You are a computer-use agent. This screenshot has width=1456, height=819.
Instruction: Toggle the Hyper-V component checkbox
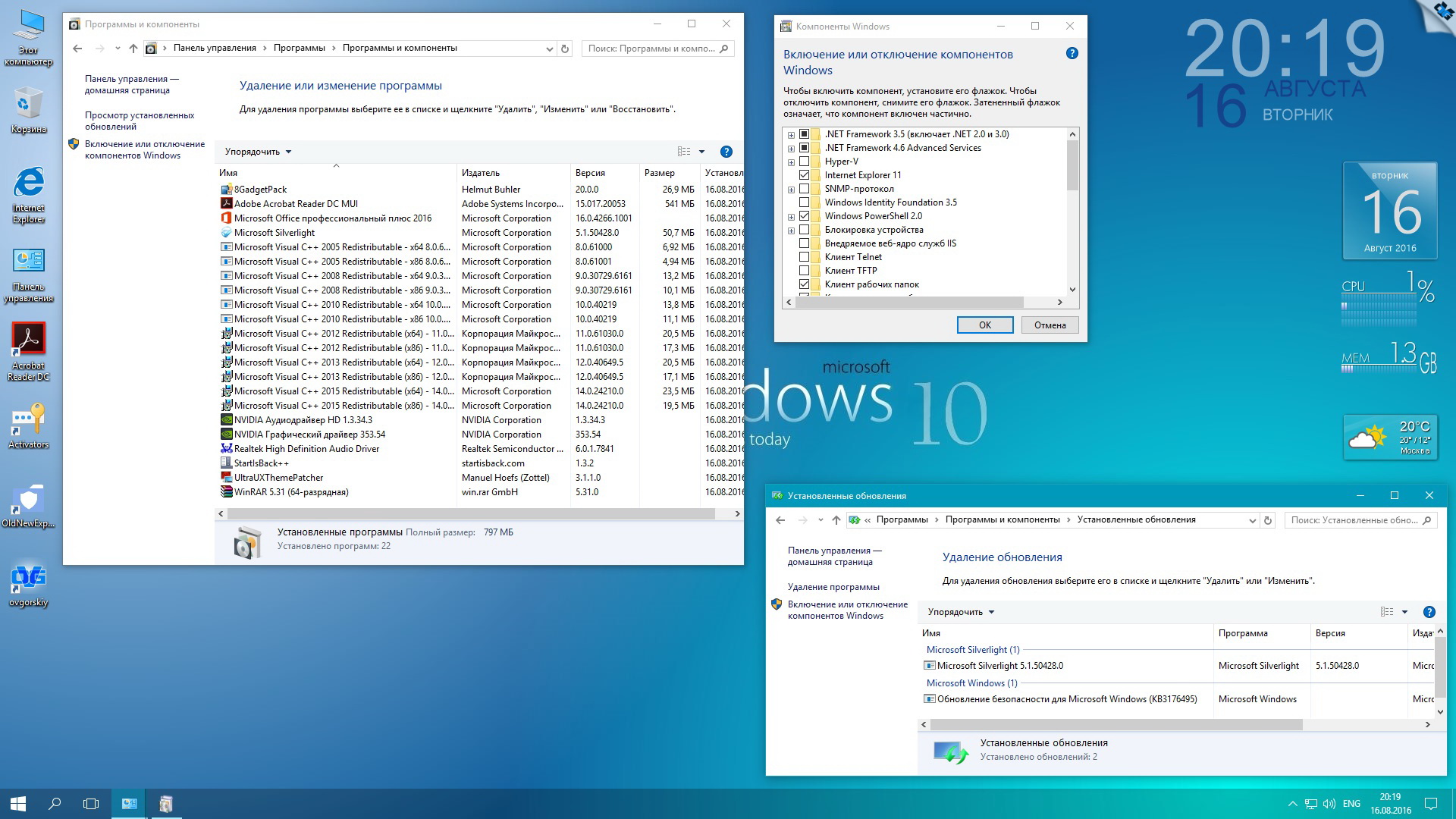[805, 162]
